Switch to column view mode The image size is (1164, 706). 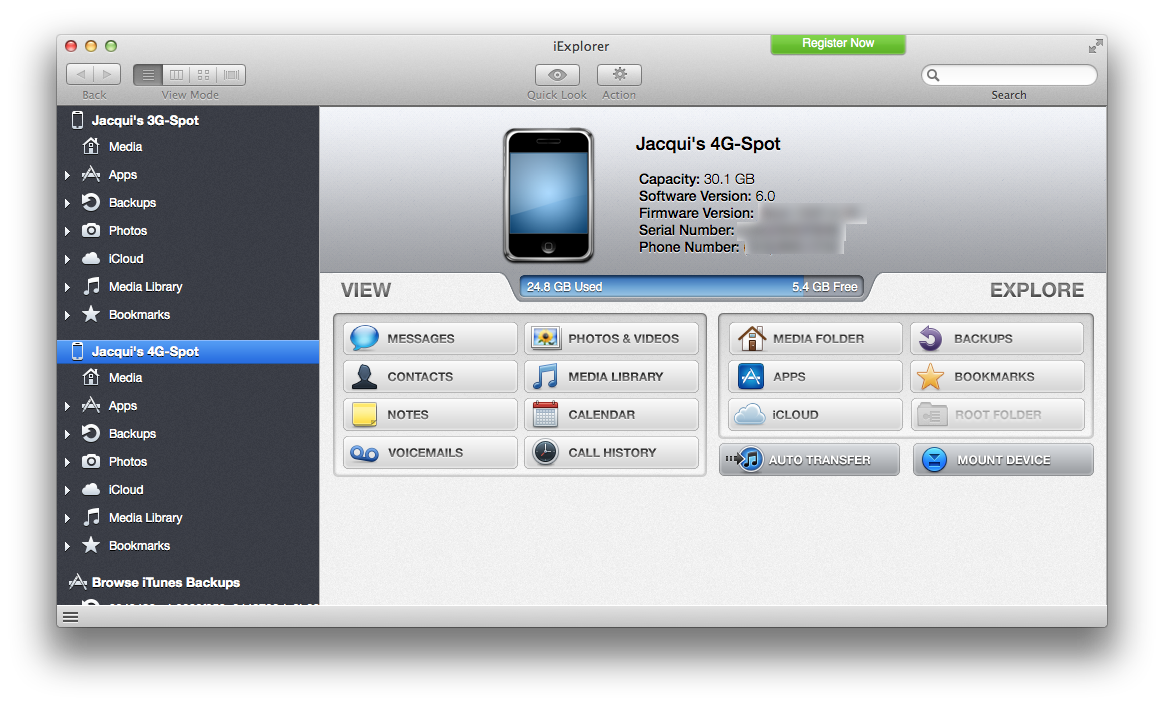pyautogui.click(x=176, y=75)
